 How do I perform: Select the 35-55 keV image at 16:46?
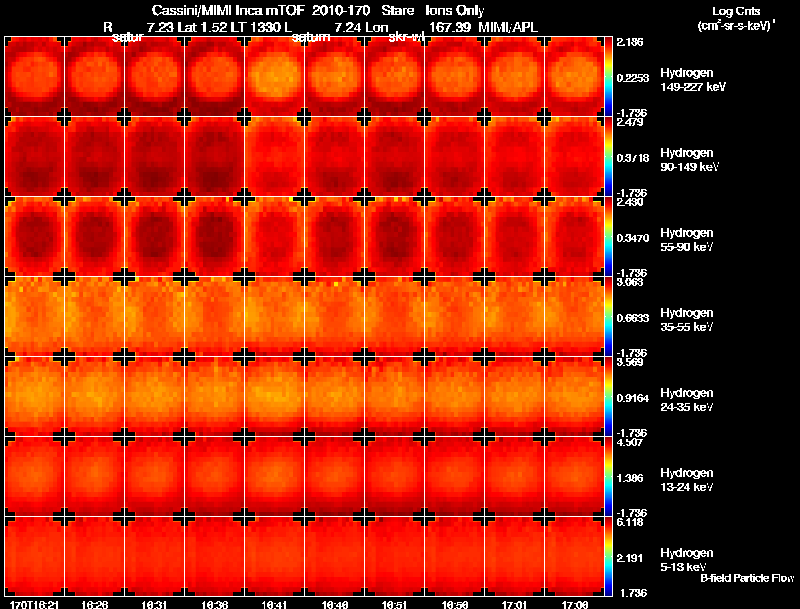coord(334,317)
